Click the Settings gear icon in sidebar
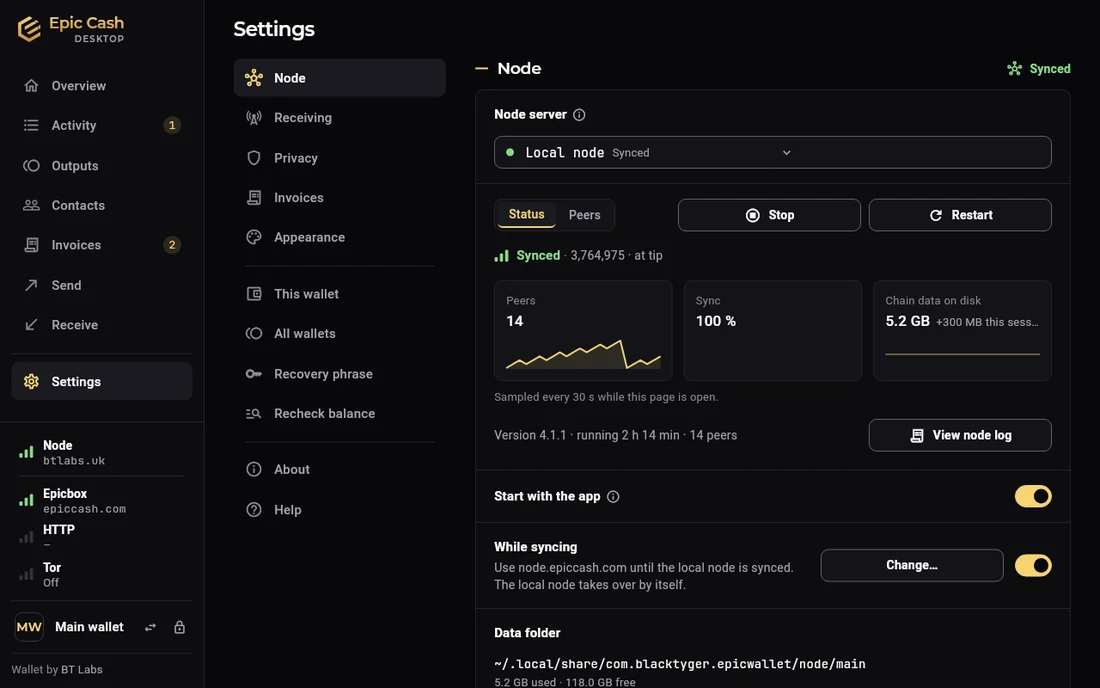Image resolution: width=1100 pixels, height=688 pixels. coord(31,382)
